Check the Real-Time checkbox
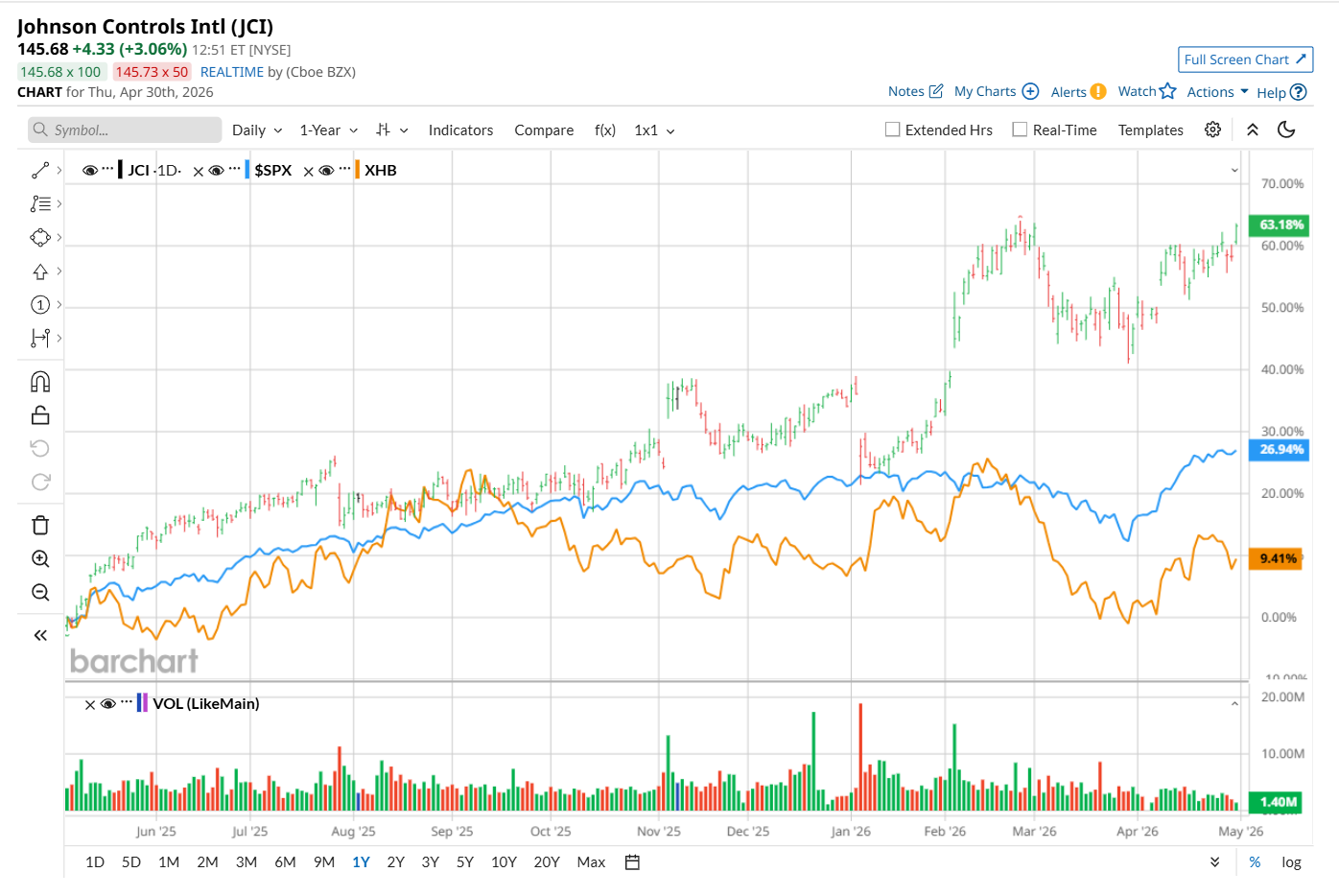 click(x=1021, y=130)
